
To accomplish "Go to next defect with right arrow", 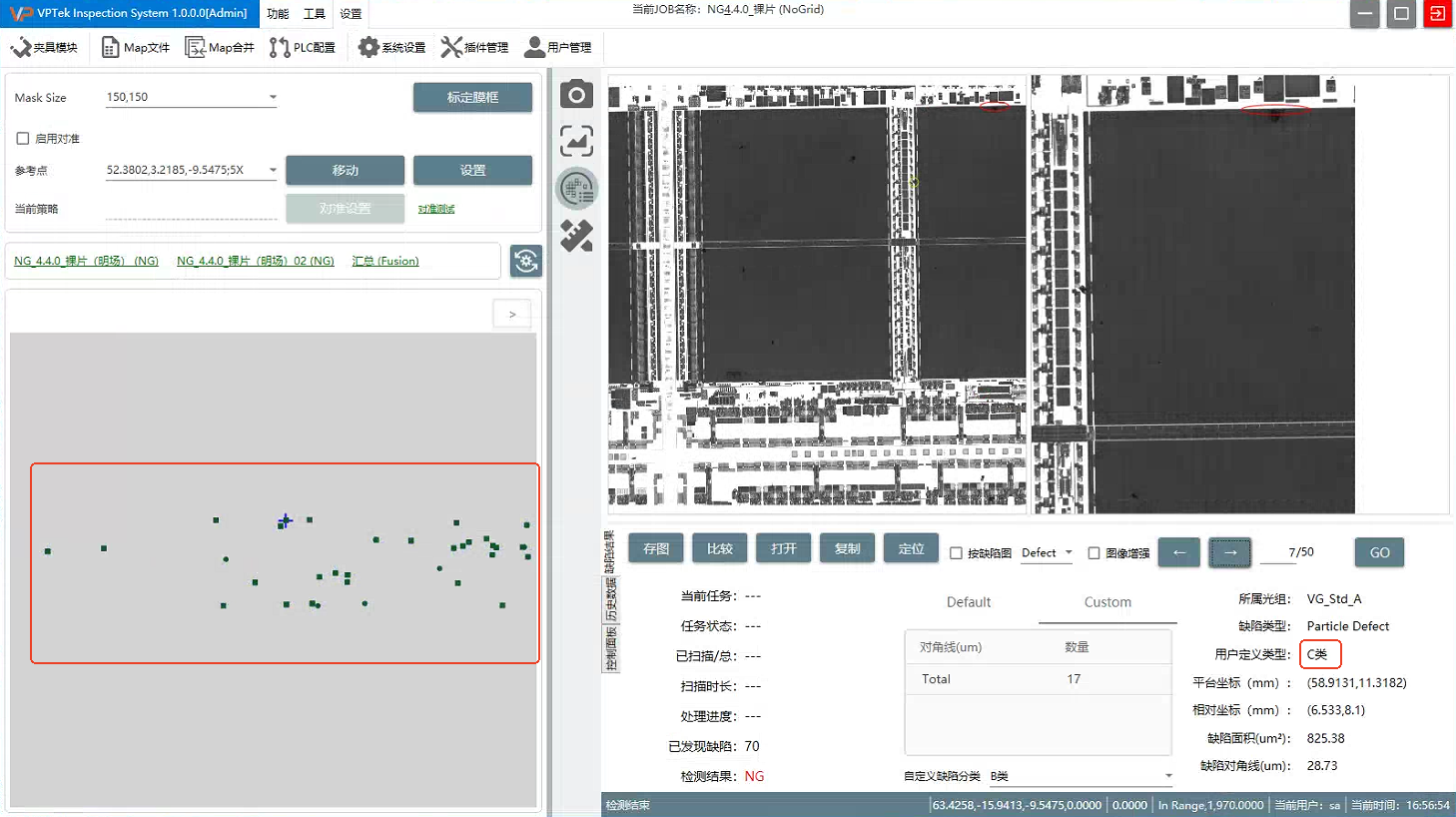I will pos(1230,552).
